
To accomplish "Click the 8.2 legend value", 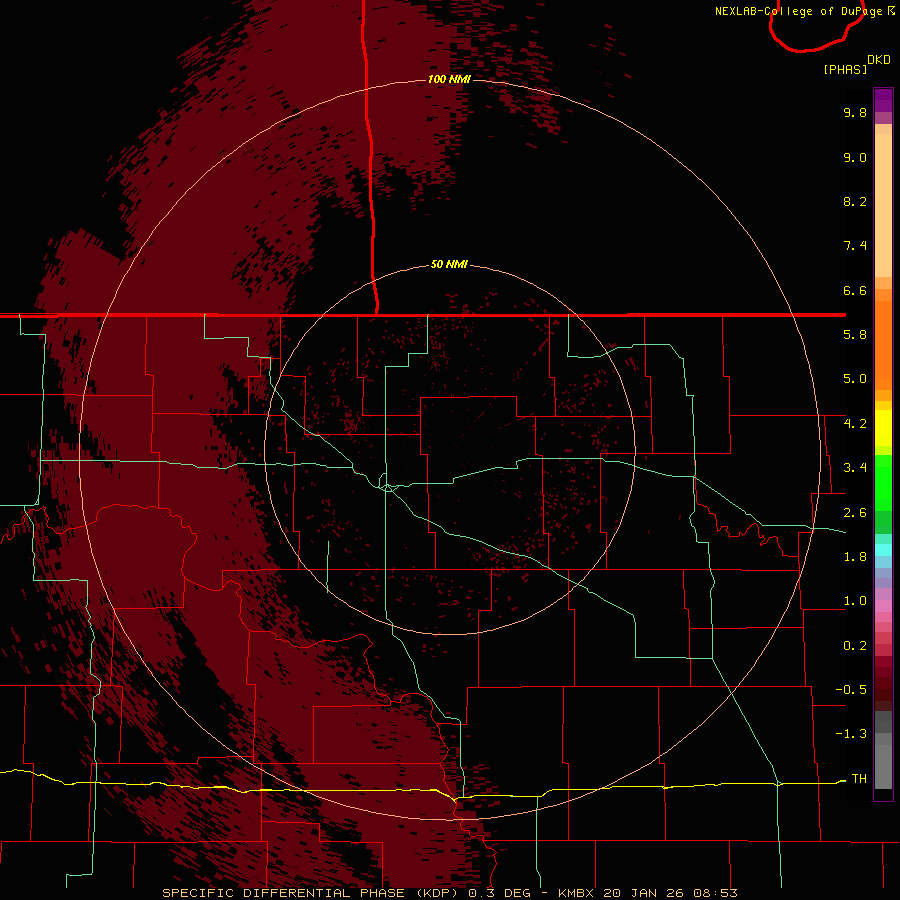I will click(x=855, y=201).
